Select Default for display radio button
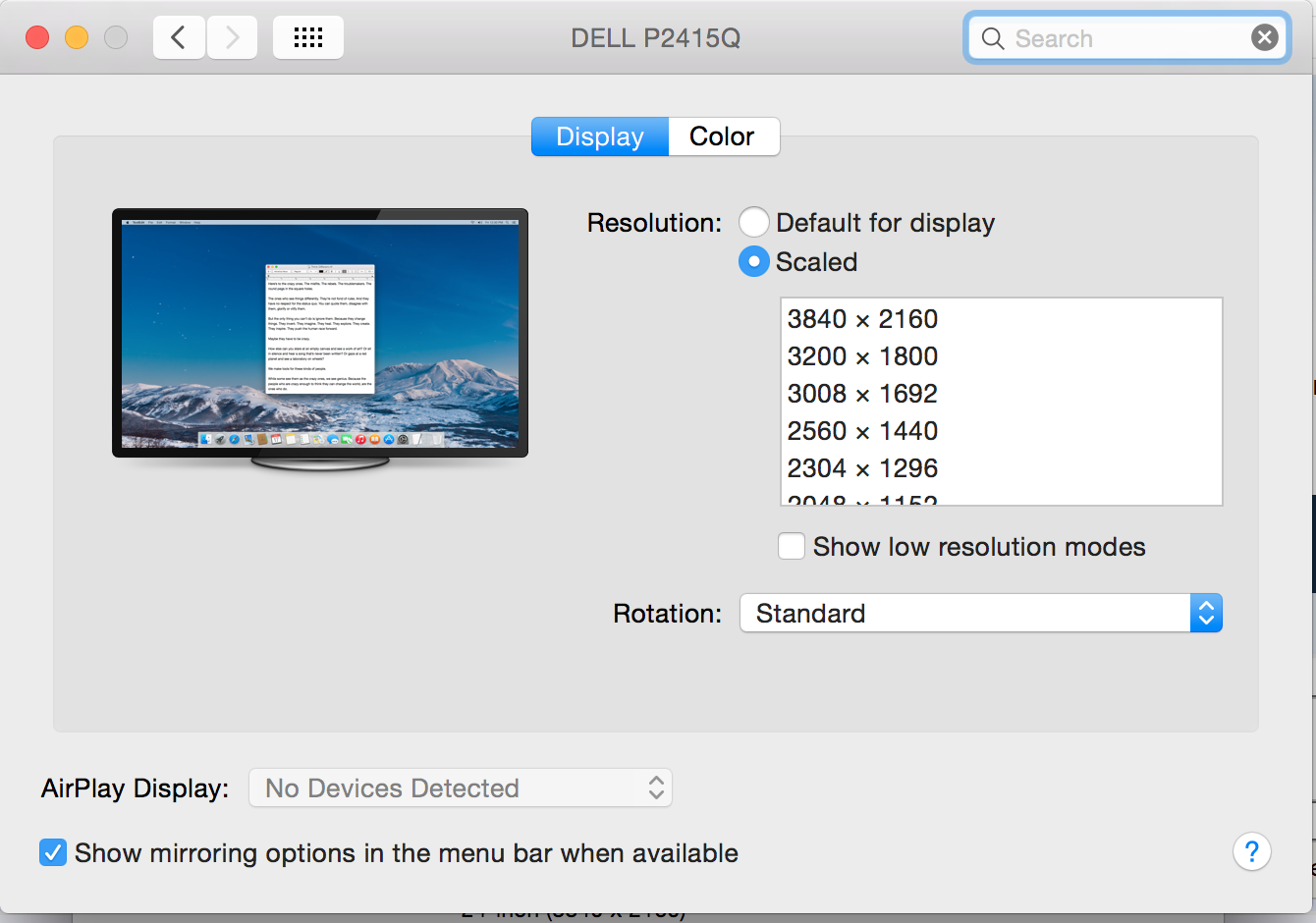Viewport: 1316px width, 923px height. 754,223
